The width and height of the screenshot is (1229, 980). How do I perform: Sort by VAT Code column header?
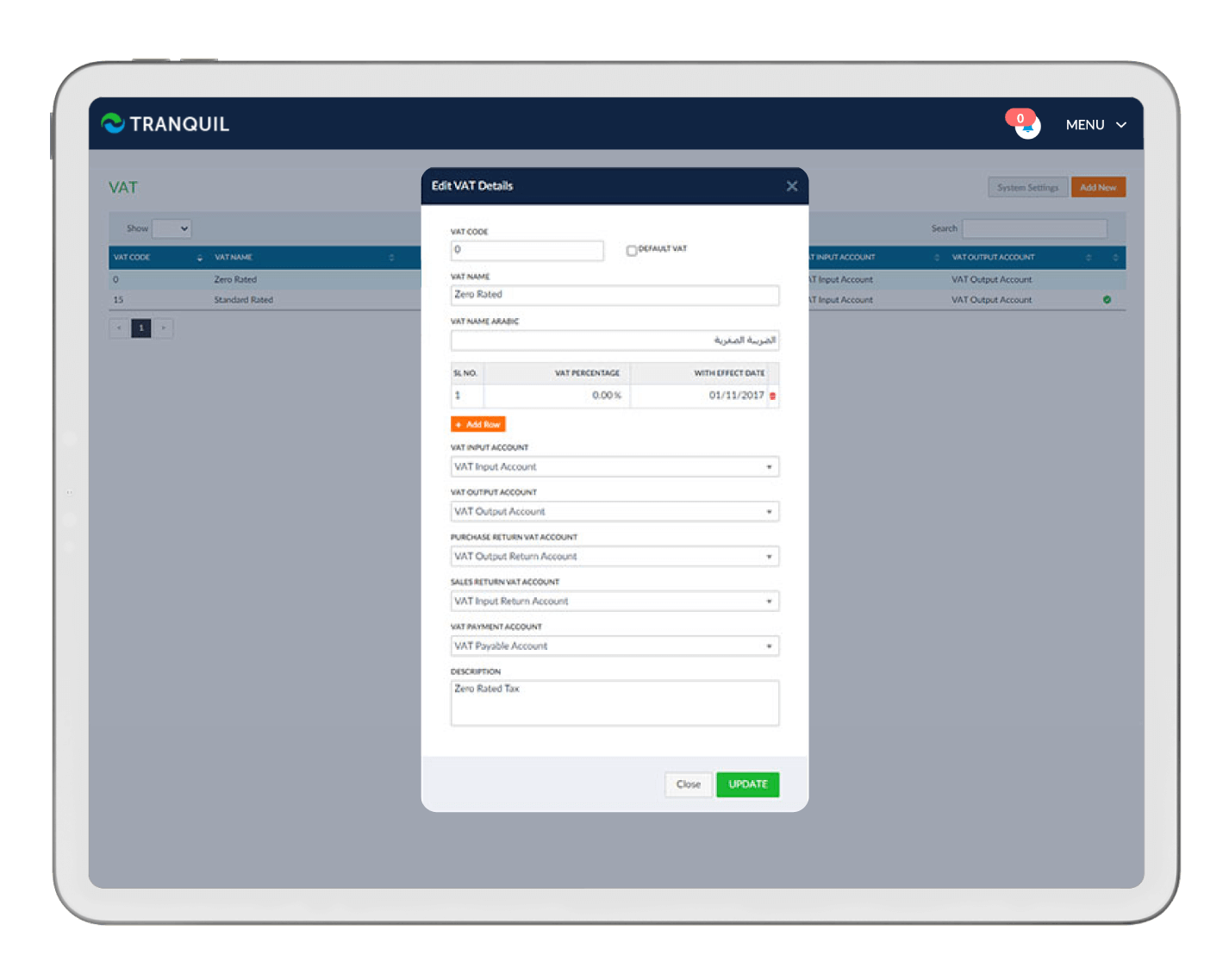coord(158,258)
